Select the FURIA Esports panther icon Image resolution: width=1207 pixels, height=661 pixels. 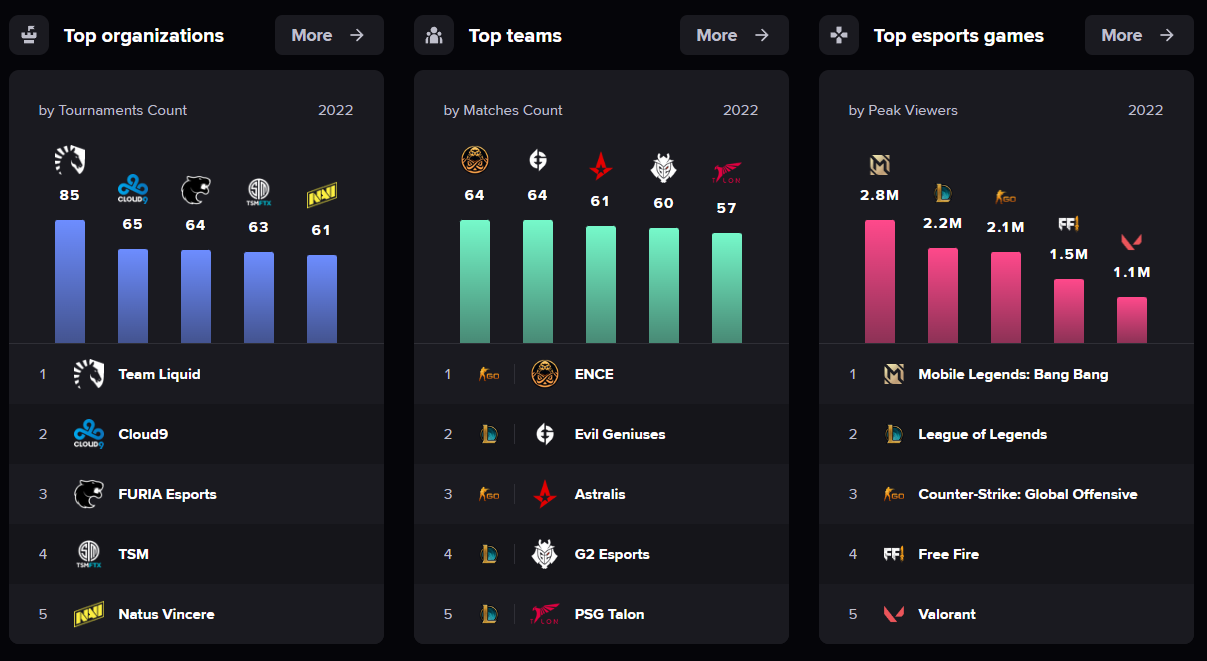pyautogui.click(x=89, y=493)
